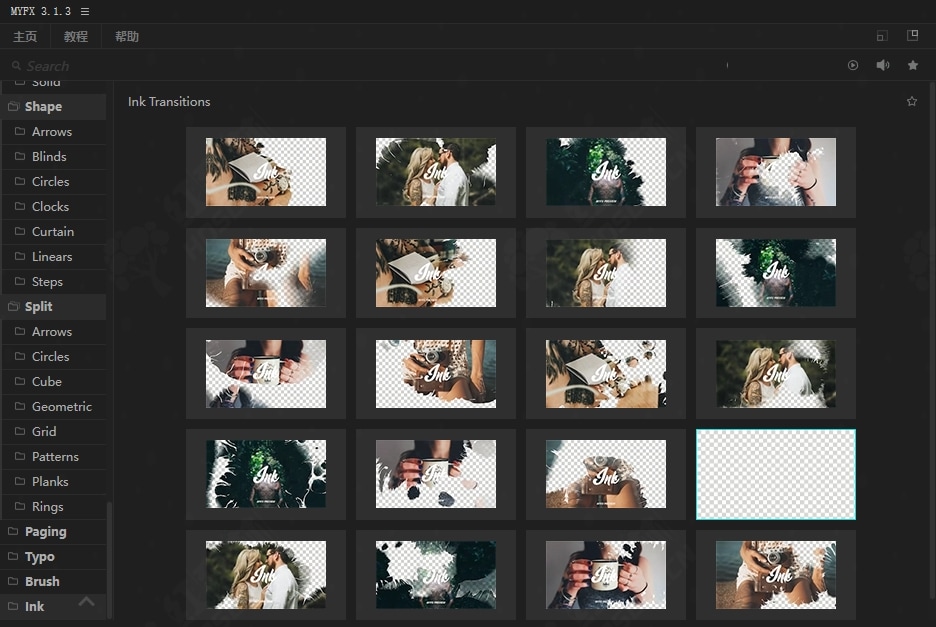Select Arrows under the Shape folder
The image size is (936, 627).
click(54, 131)
